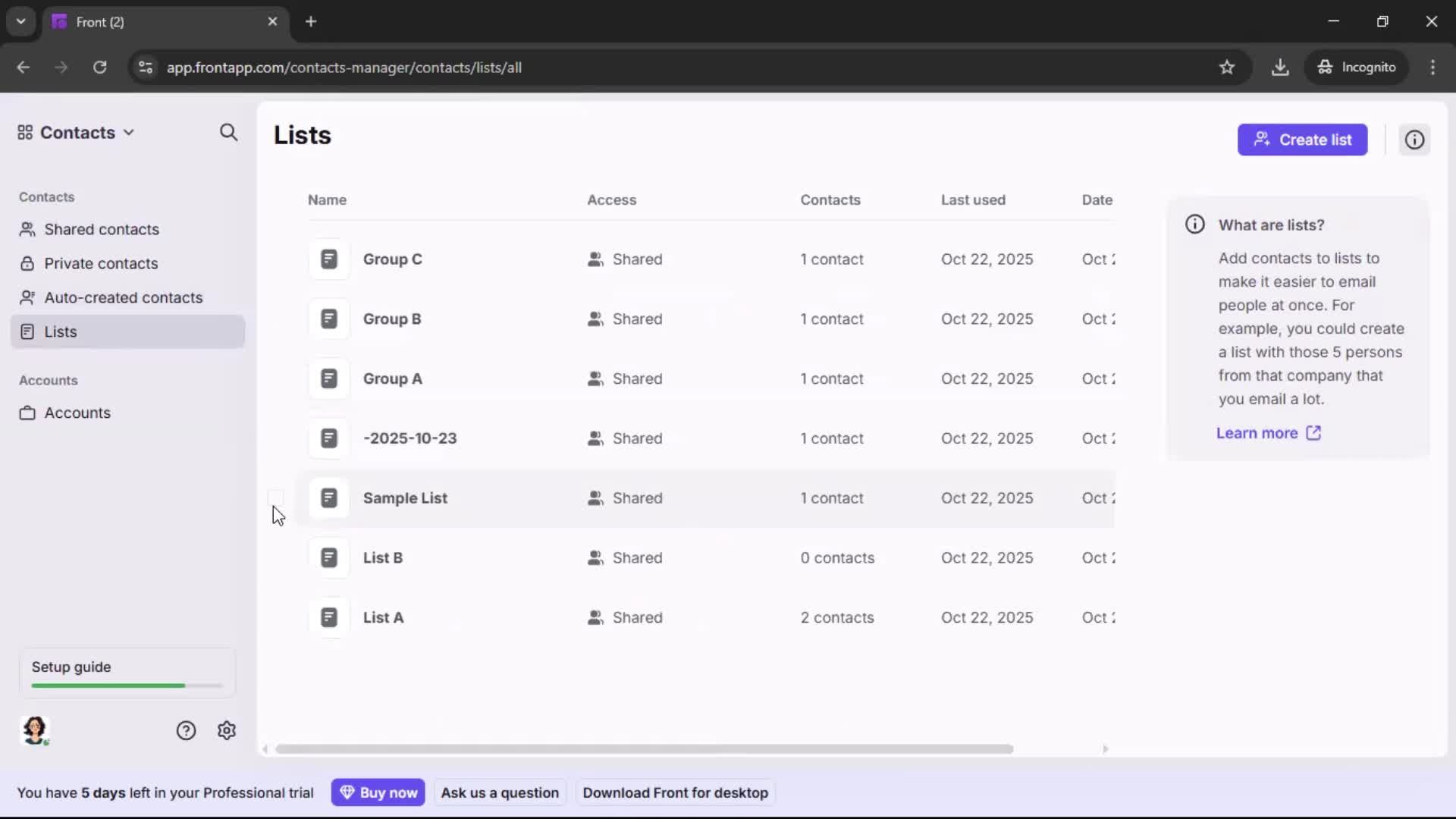Select the checkbox beside Sample List

pyautogui.click(x=276, y=498)
